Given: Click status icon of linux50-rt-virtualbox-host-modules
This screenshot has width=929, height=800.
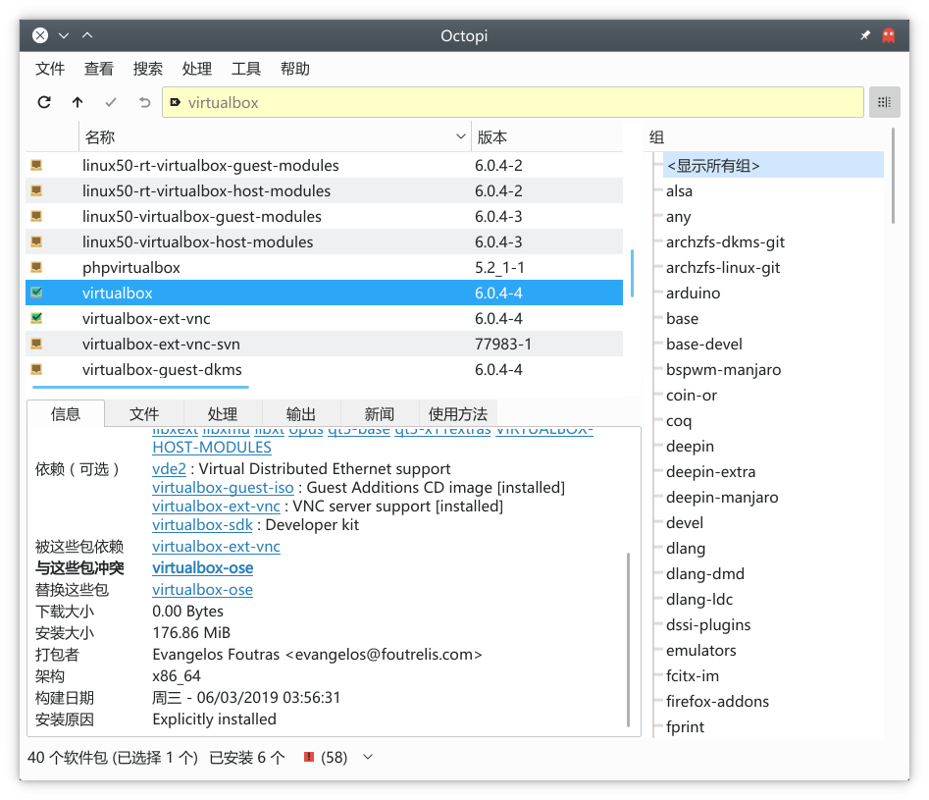Looking at the screenshot, I should 37,190.
